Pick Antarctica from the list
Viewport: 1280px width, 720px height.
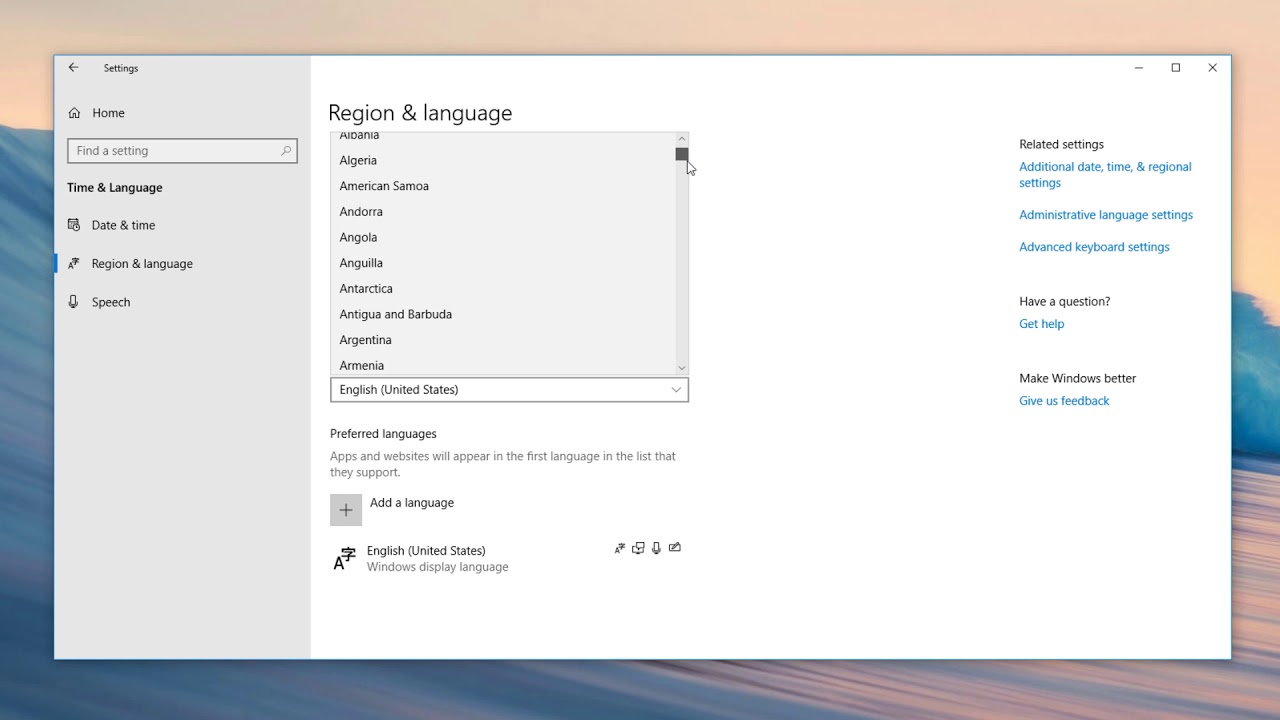click(503, 289)
